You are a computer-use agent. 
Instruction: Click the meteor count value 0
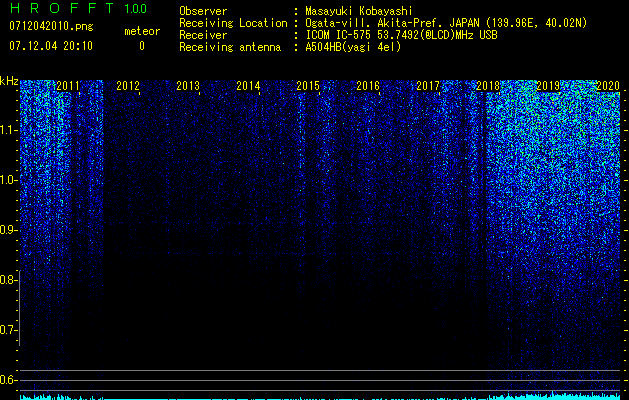coord(142,46)
